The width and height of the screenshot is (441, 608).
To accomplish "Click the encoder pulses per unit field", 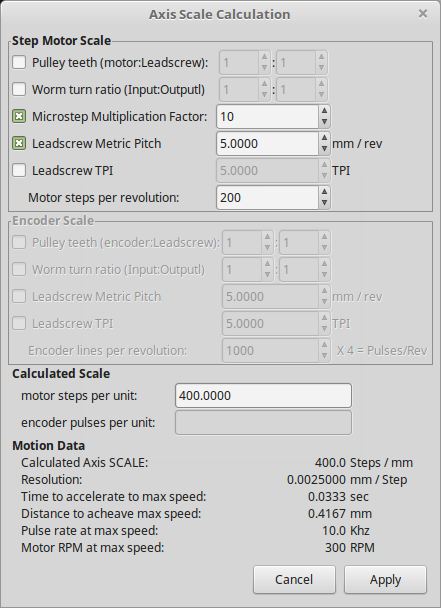I will click(x=263, y=422).
